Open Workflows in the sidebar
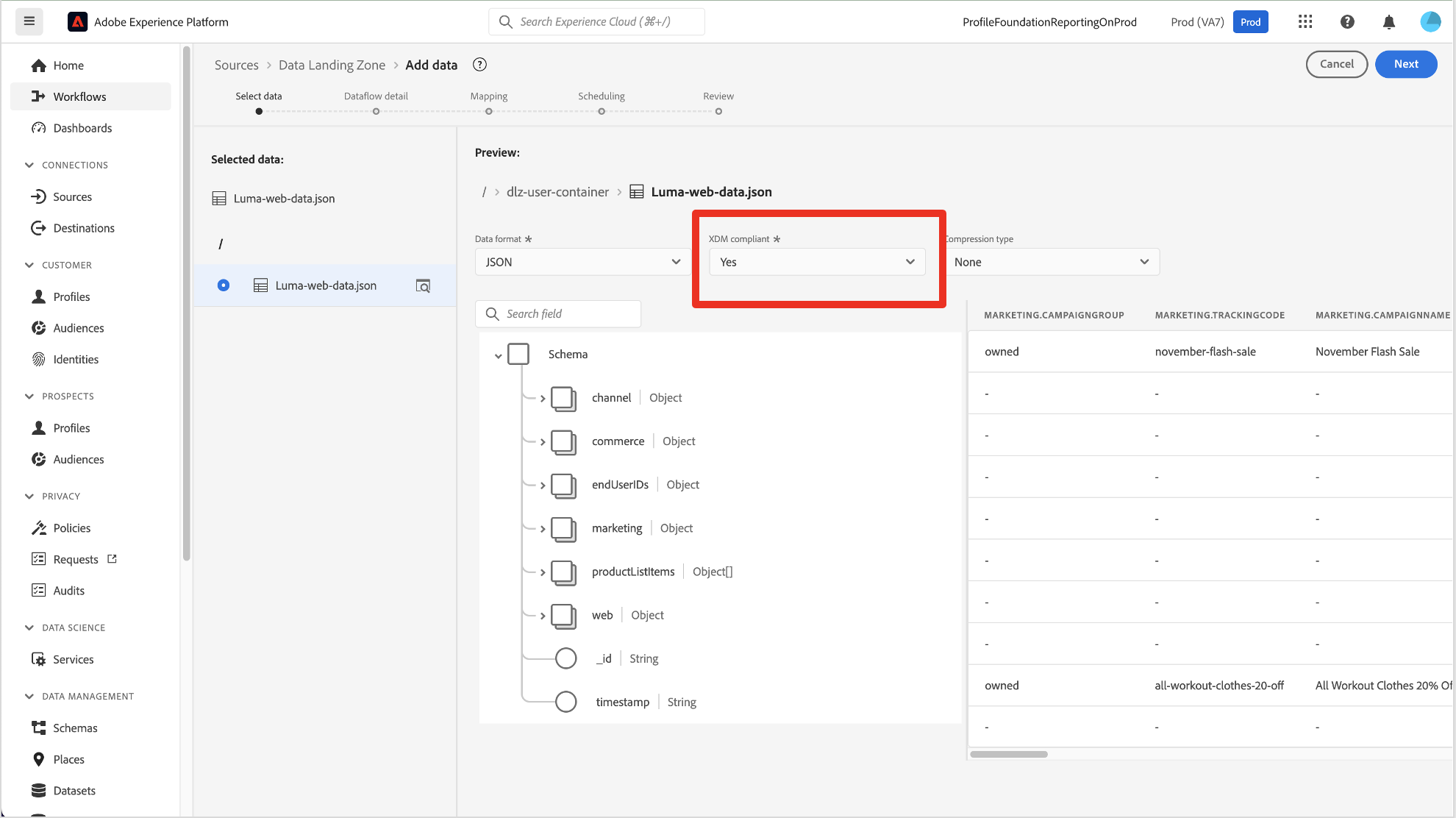Image resolution: width=1456 pixels, height=818 pixels. coord(90,96)
